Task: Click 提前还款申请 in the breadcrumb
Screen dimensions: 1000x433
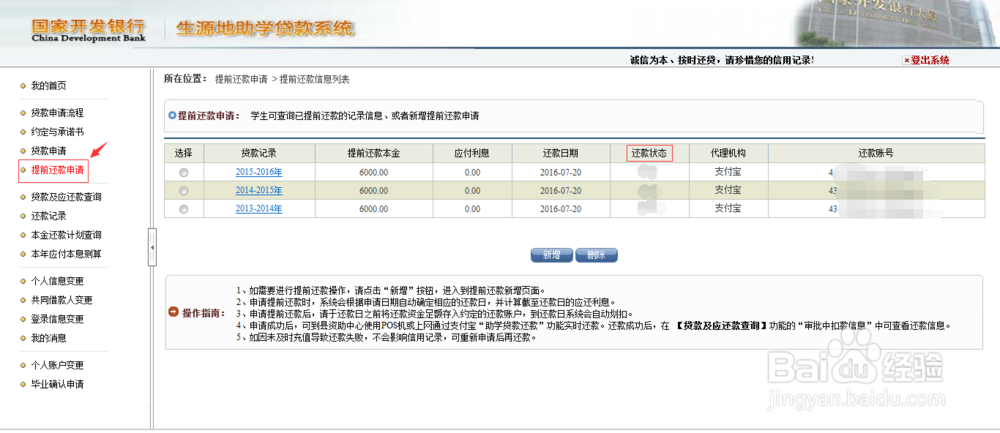Action: (241, 80)
